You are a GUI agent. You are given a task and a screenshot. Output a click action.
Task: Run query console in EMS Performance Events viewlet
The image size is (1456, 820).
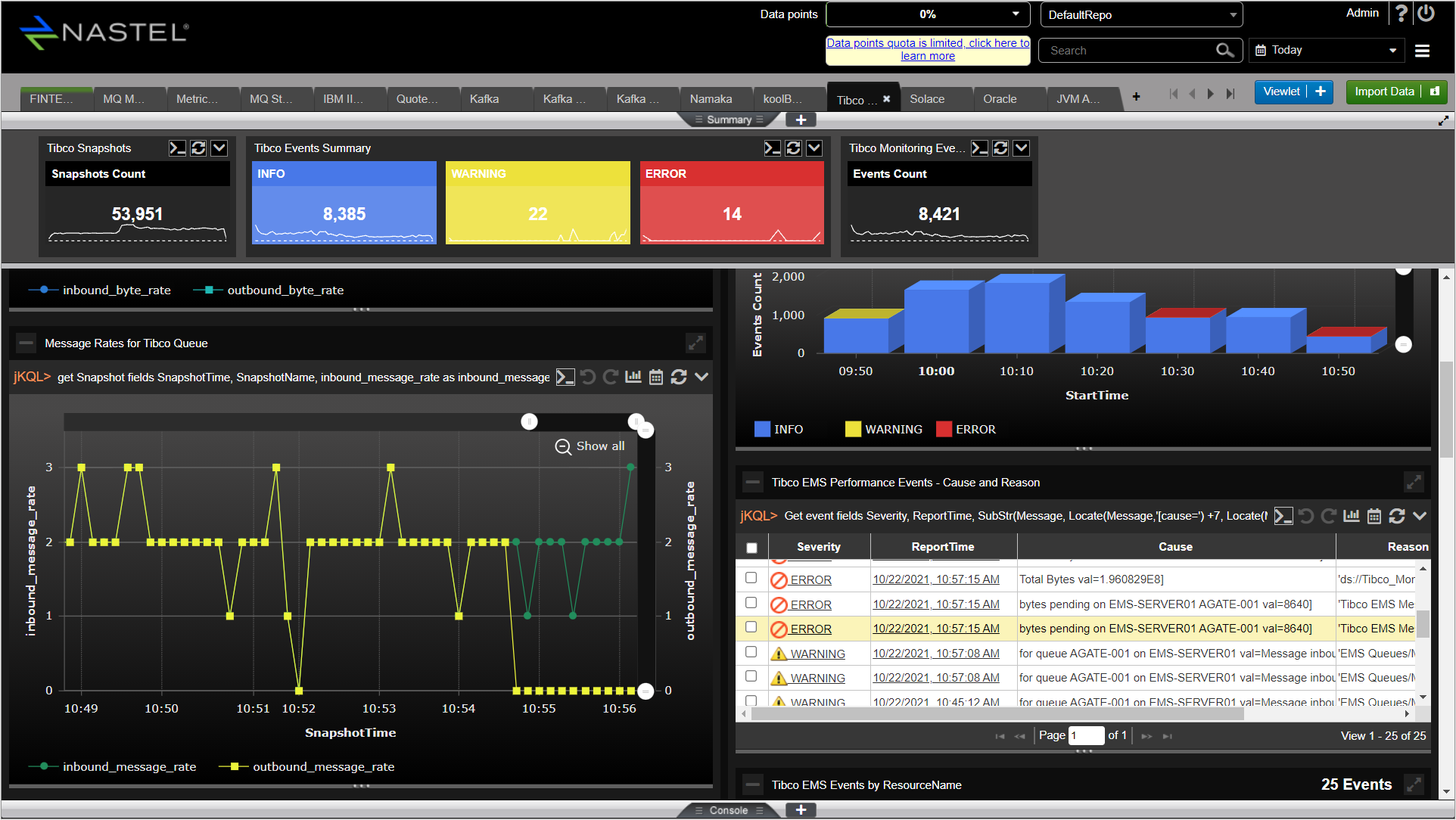[x=1283, y=516]
